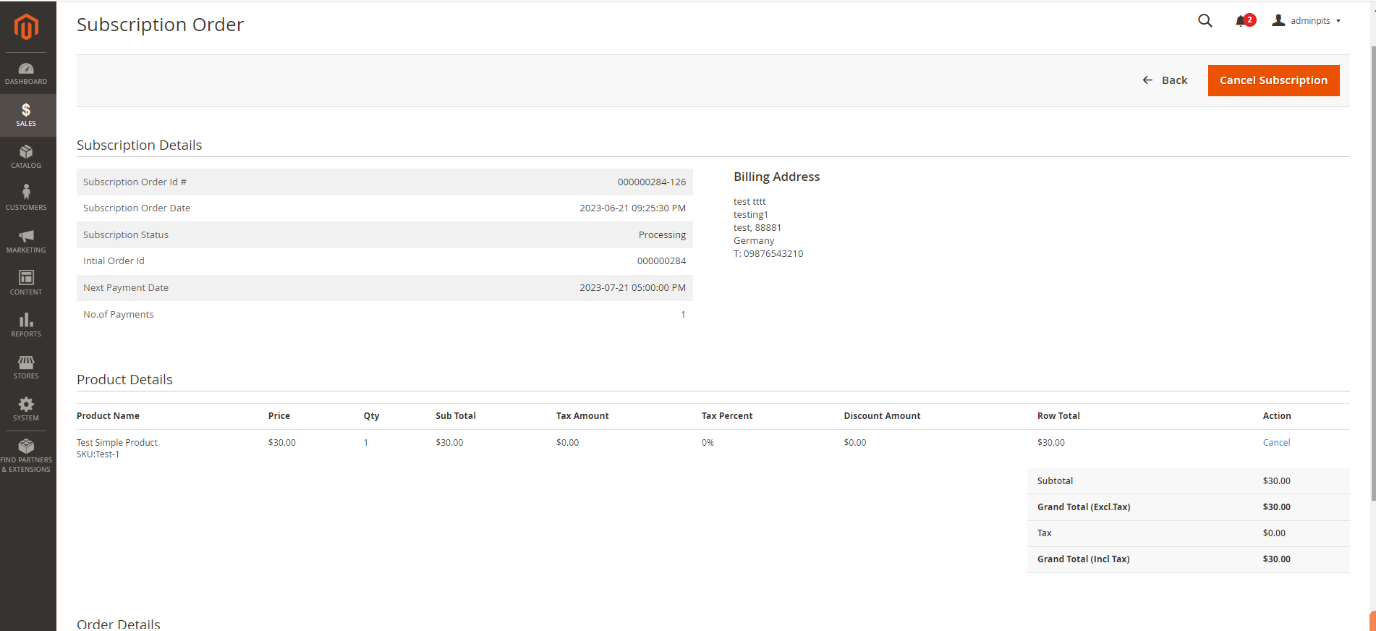Viewport: 1376px width, 631px height.
Task: Open the Catalog sidebar icon
Action: pyautogui.click(x=26, y=157)
